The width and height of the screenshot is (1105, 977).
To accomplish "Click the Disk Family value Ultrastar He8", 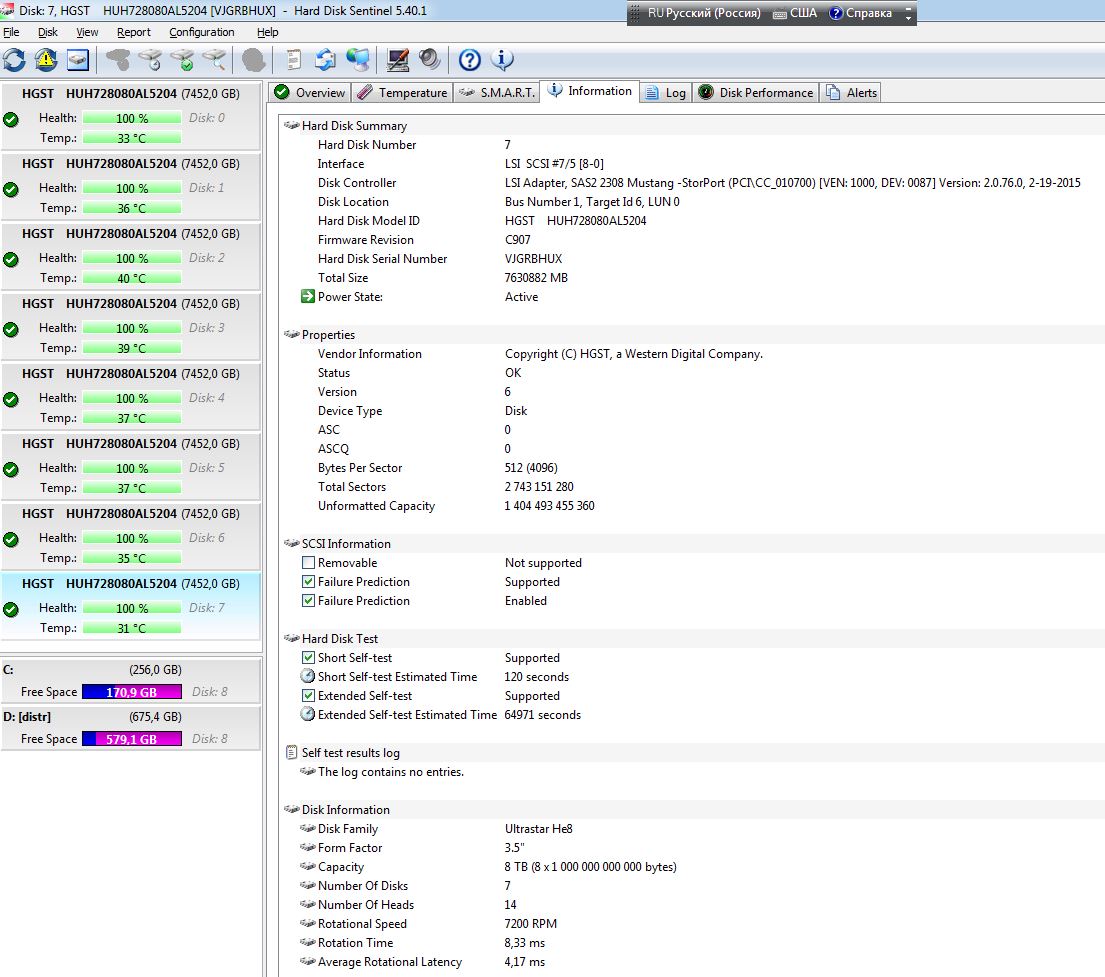I will pos(538,829).
